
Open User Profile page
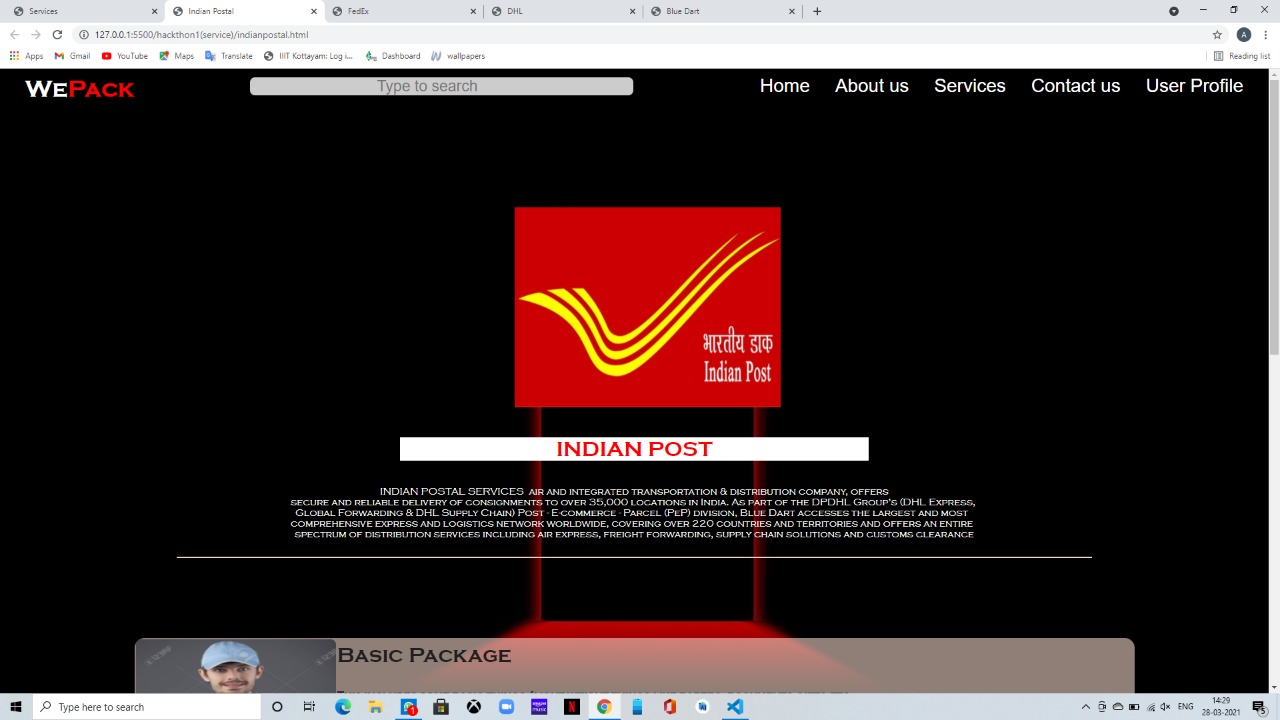(x=1194, y=86)
